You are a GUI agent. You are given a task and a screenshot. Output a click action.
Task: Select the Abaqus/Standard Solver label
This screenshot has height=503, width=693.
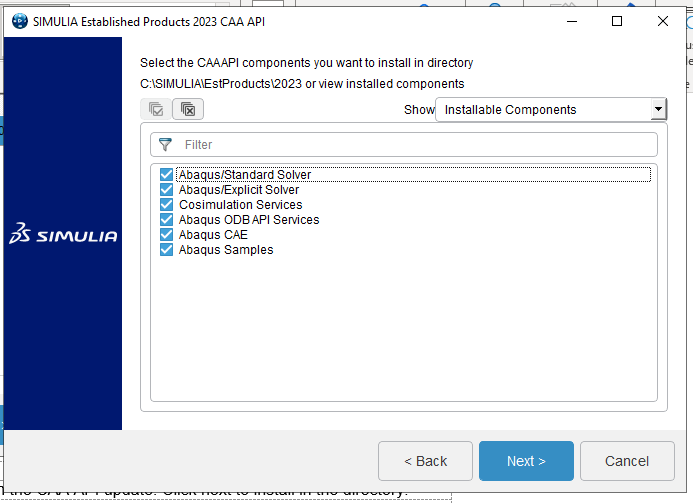(245, 175)
